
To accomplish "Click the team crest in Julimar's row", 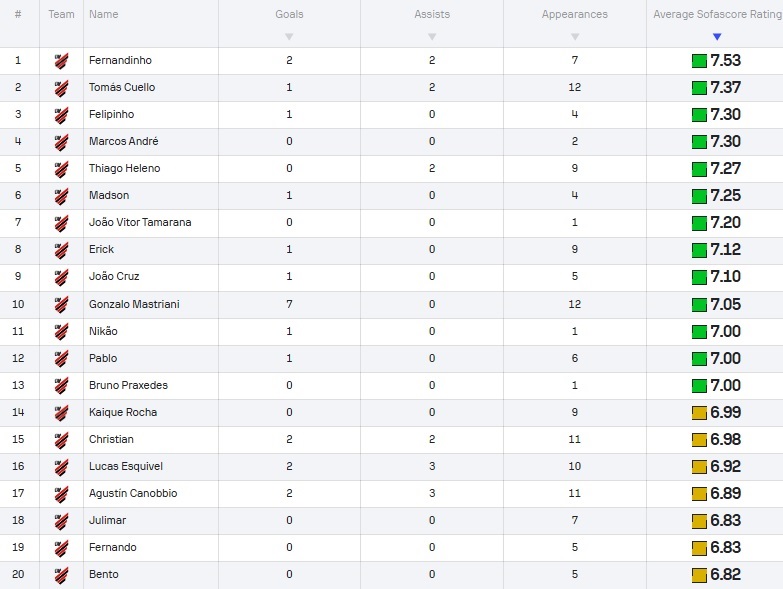I will click(61, 521).
